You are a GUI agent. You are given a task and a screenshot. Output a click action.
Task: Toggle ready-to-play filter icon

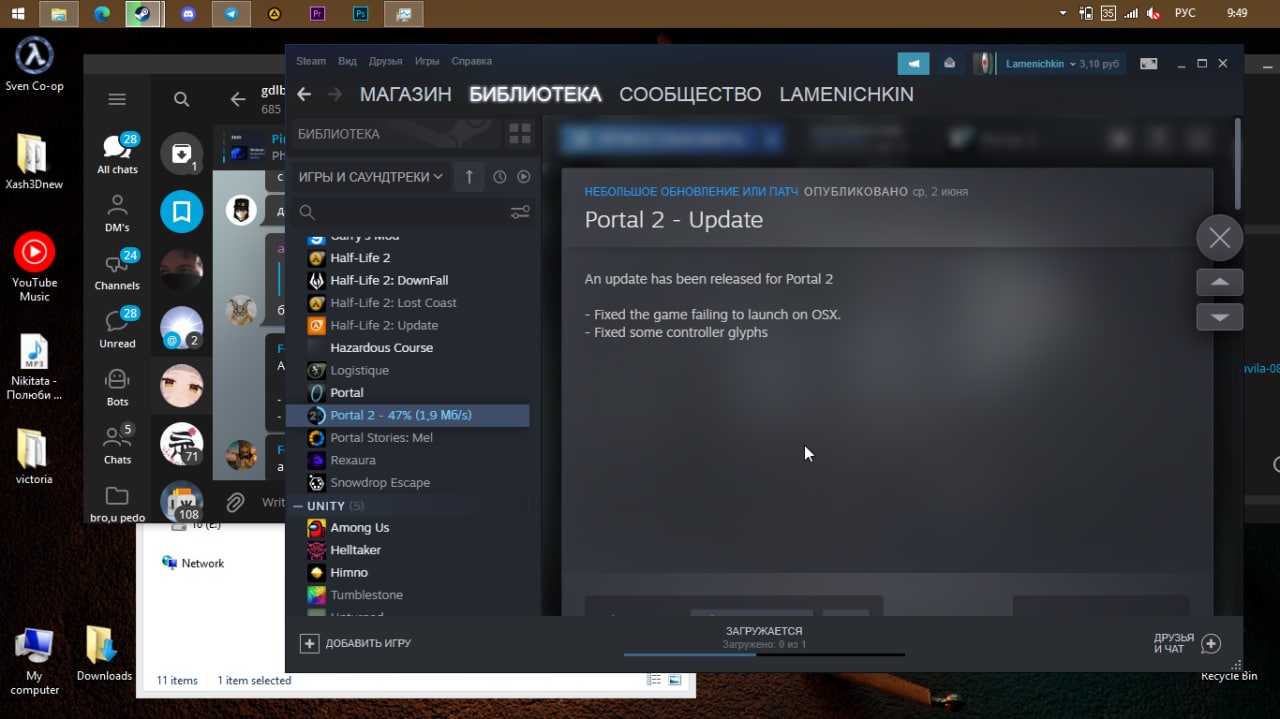pos(523,177)
